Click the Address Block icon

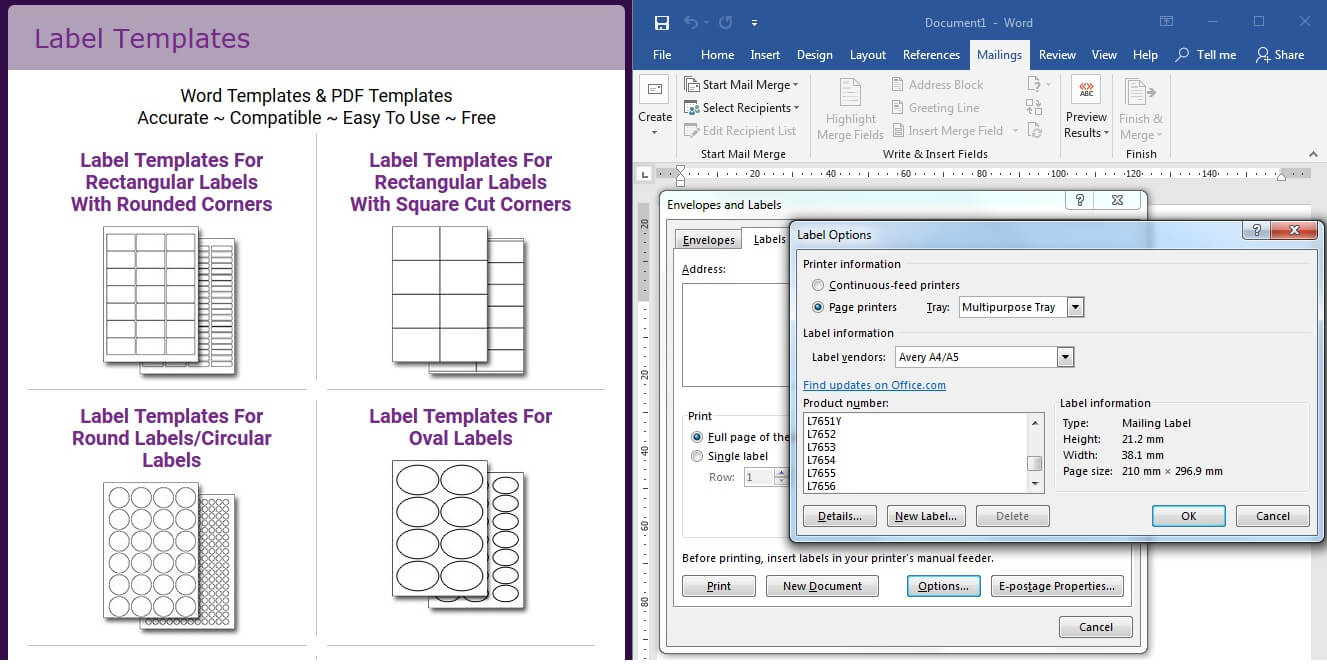[898, 85]
